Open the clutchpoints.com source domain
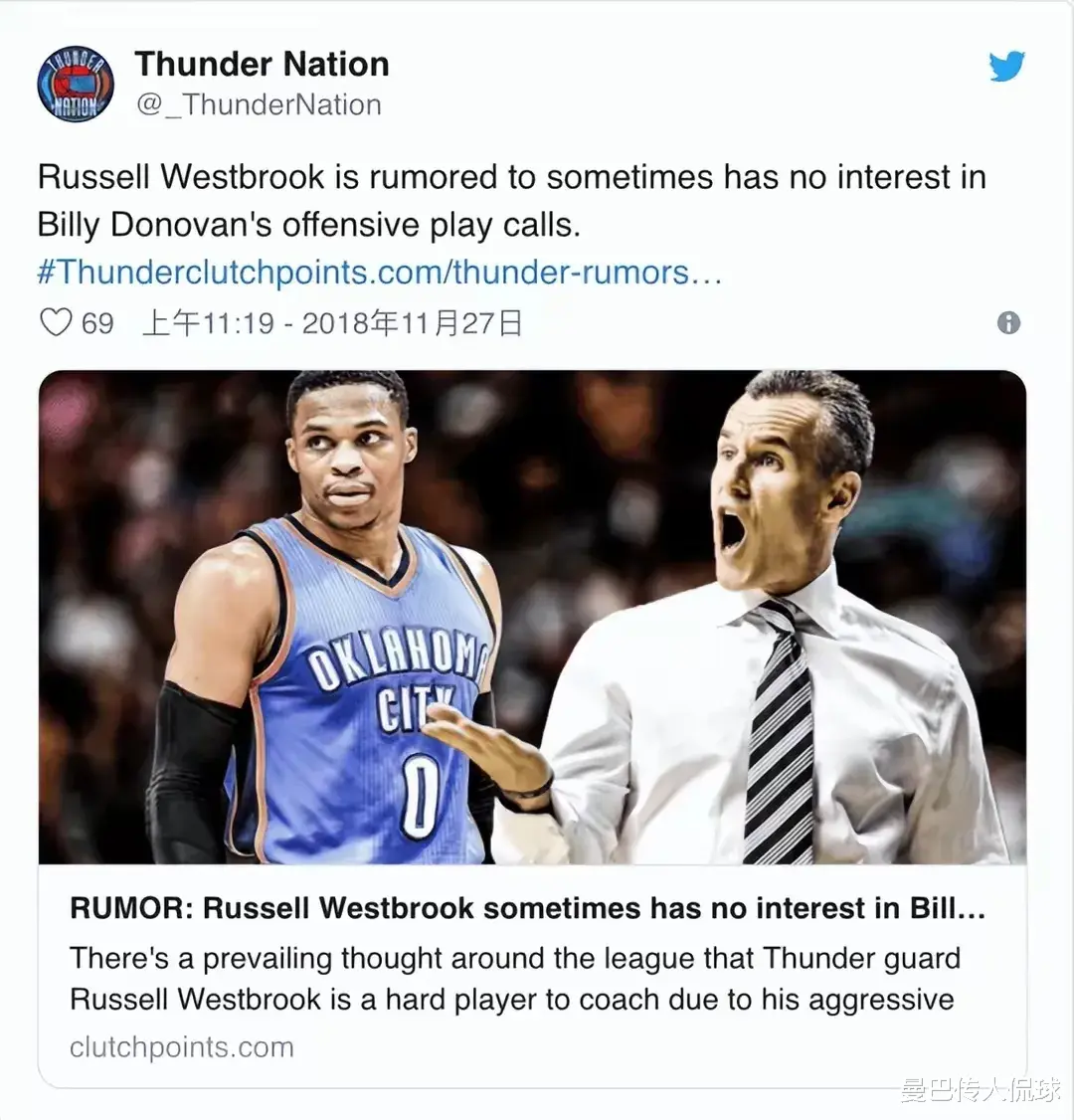This screenshot has height=1120, width=1074. pyautogui.click(x=181, y=1047)
